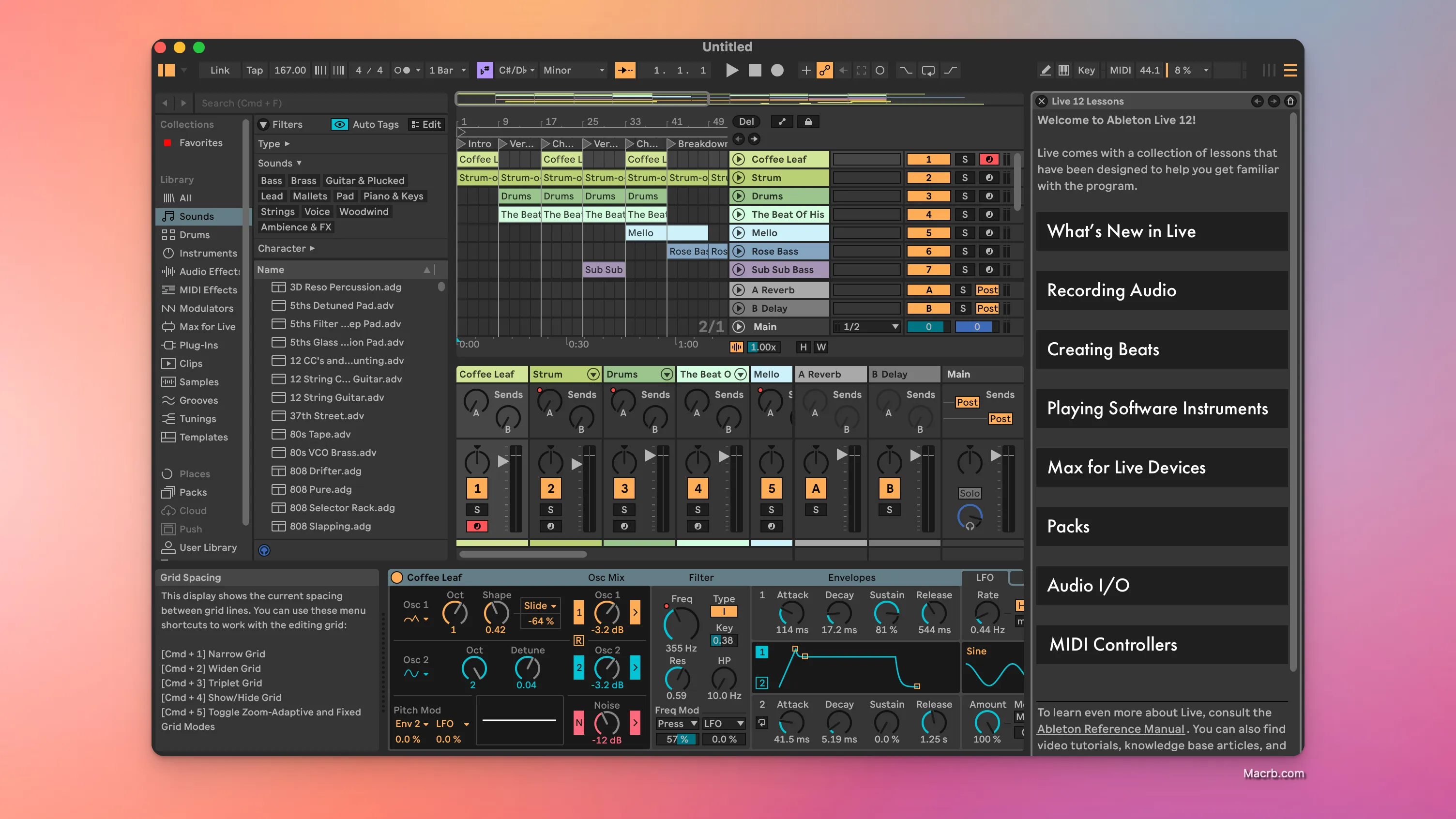Click the Play button in transport
Screen dimensions: 1456x819
(732, 70)
